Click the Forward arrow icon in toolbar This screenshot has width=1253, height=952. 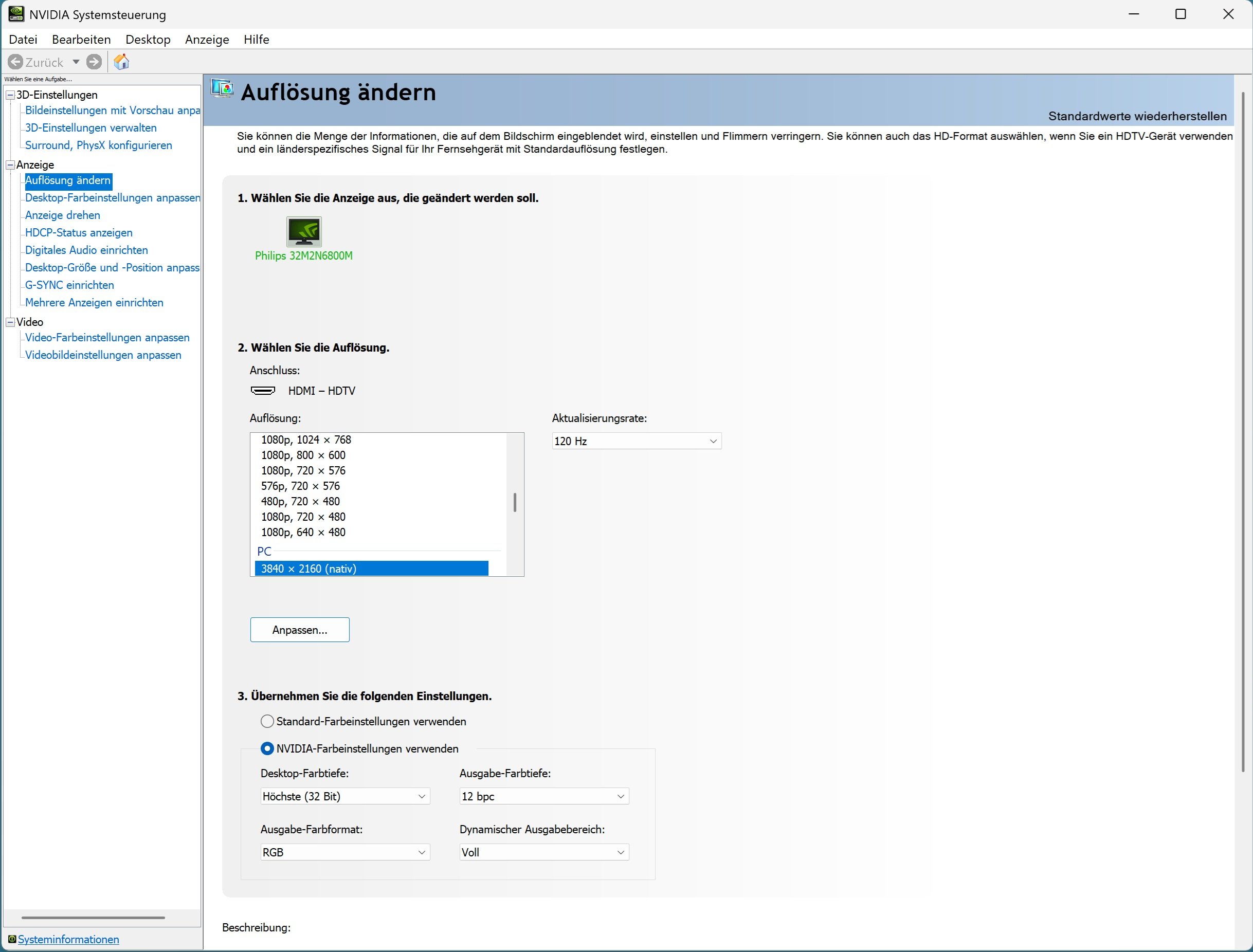pyautogui.click(x=94, y=62)
